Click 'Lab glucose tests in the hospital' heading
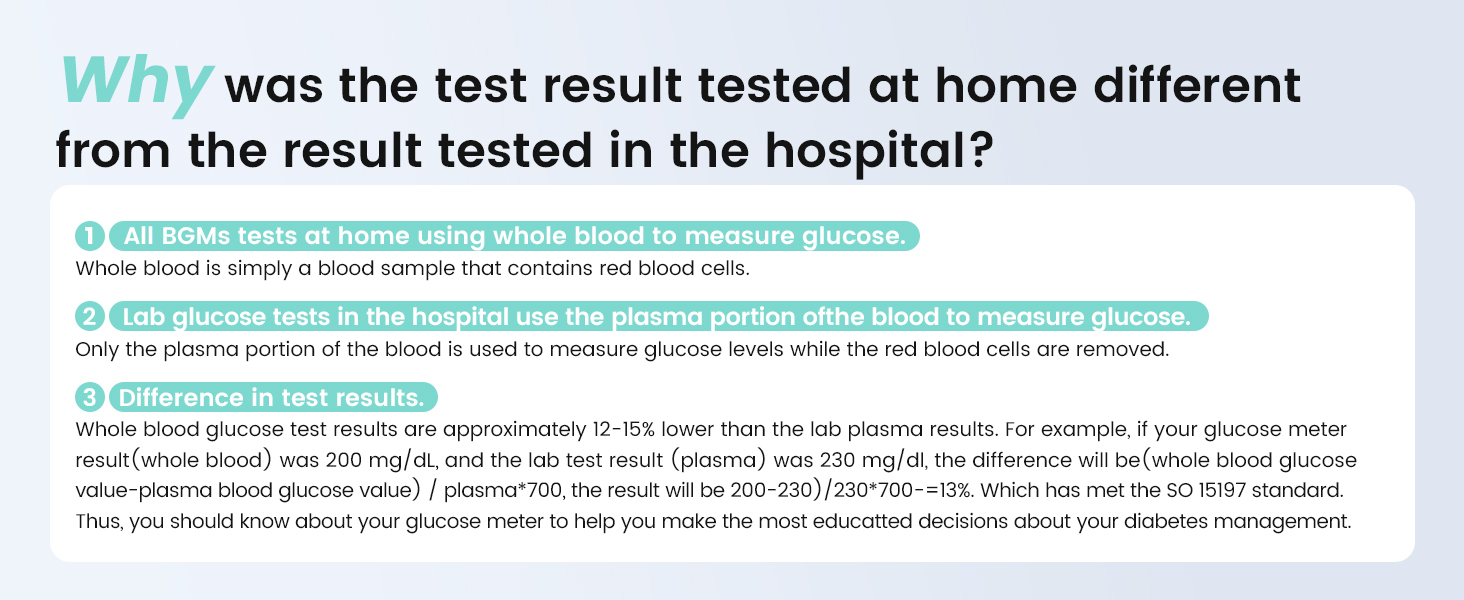1464x600 pixels. tap(658, 317)
